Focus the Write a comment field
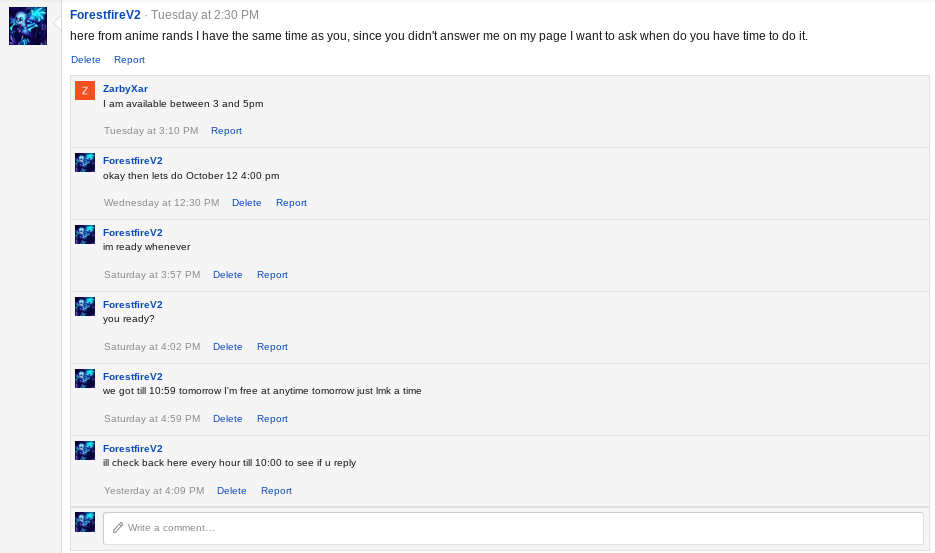 [x=520, y=528]
